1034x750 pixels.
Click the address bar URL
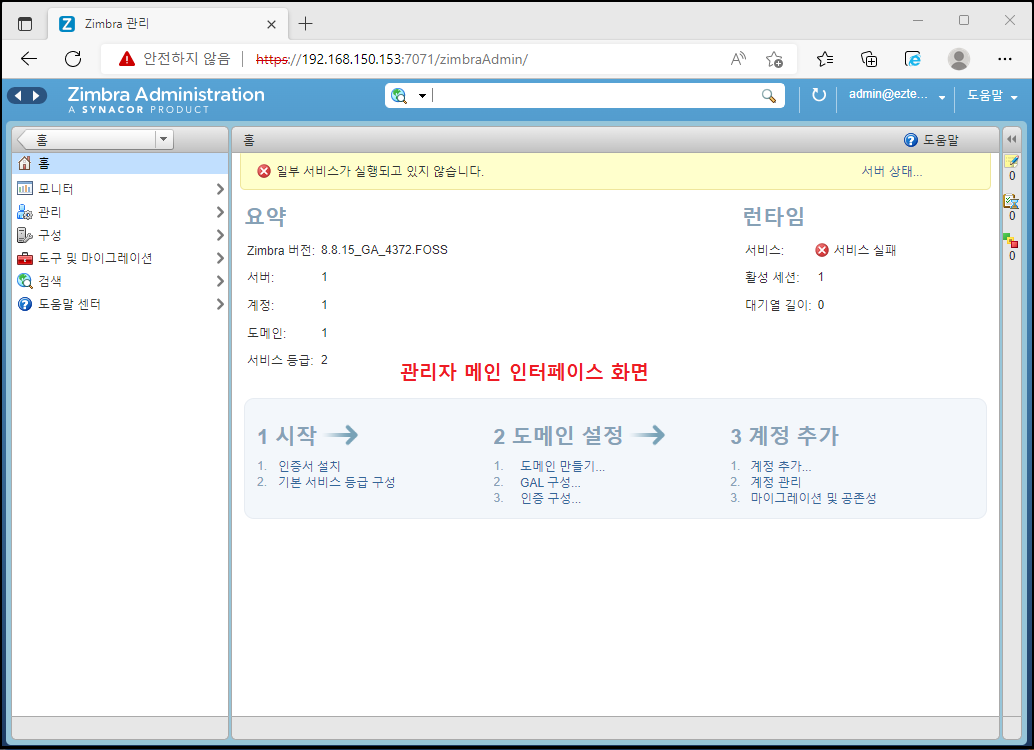tap(392, 59)
